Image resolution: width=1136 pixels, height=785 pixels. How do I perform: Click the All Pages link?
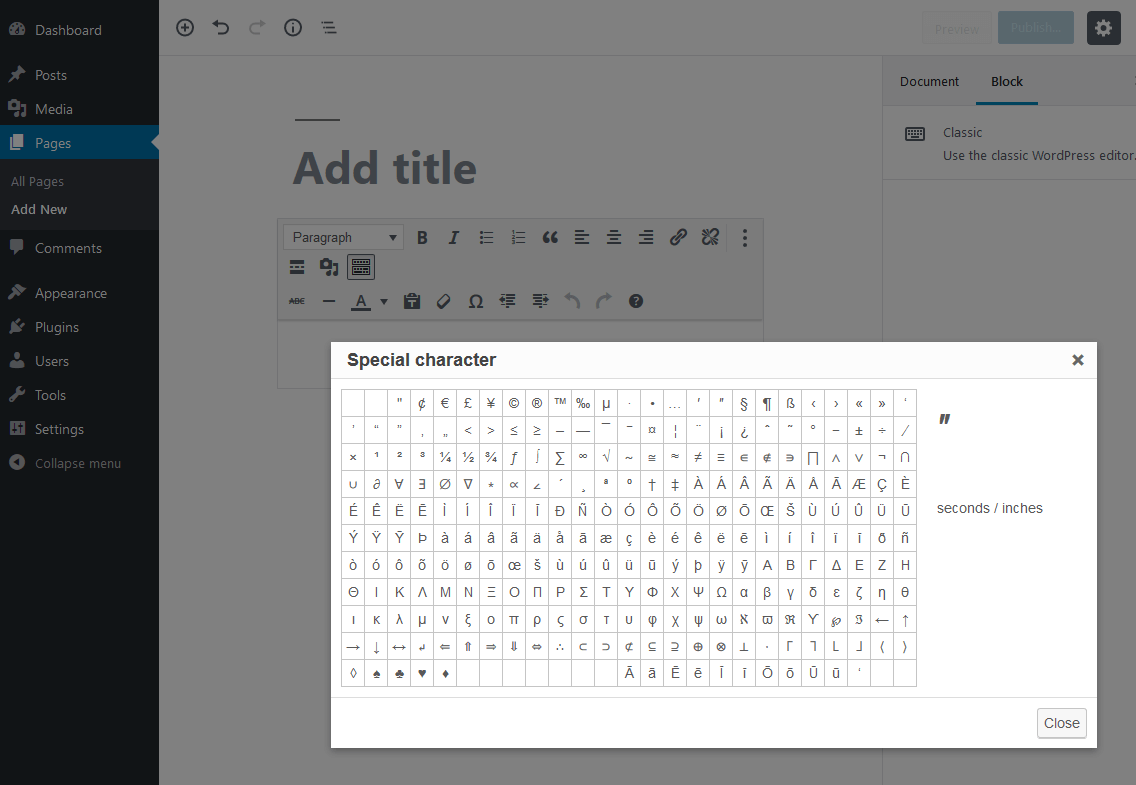38,182
